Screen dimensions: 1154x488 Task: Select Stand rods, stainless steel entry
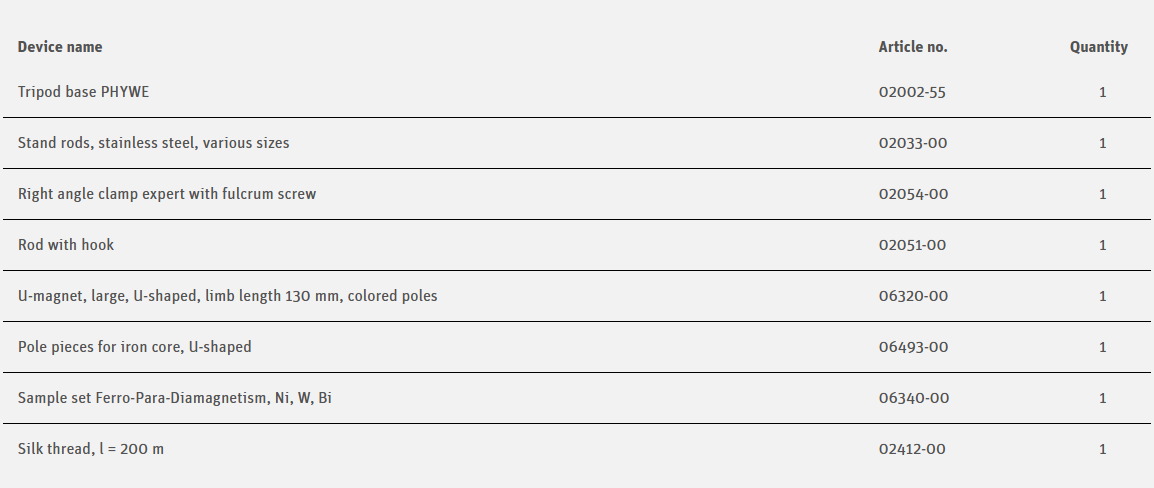tap(153, 143)
